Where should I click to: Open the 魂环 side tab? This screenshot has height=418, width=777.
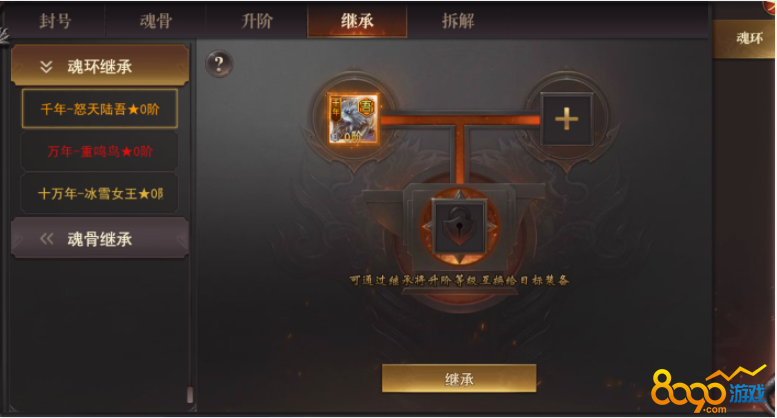(744, 39)
